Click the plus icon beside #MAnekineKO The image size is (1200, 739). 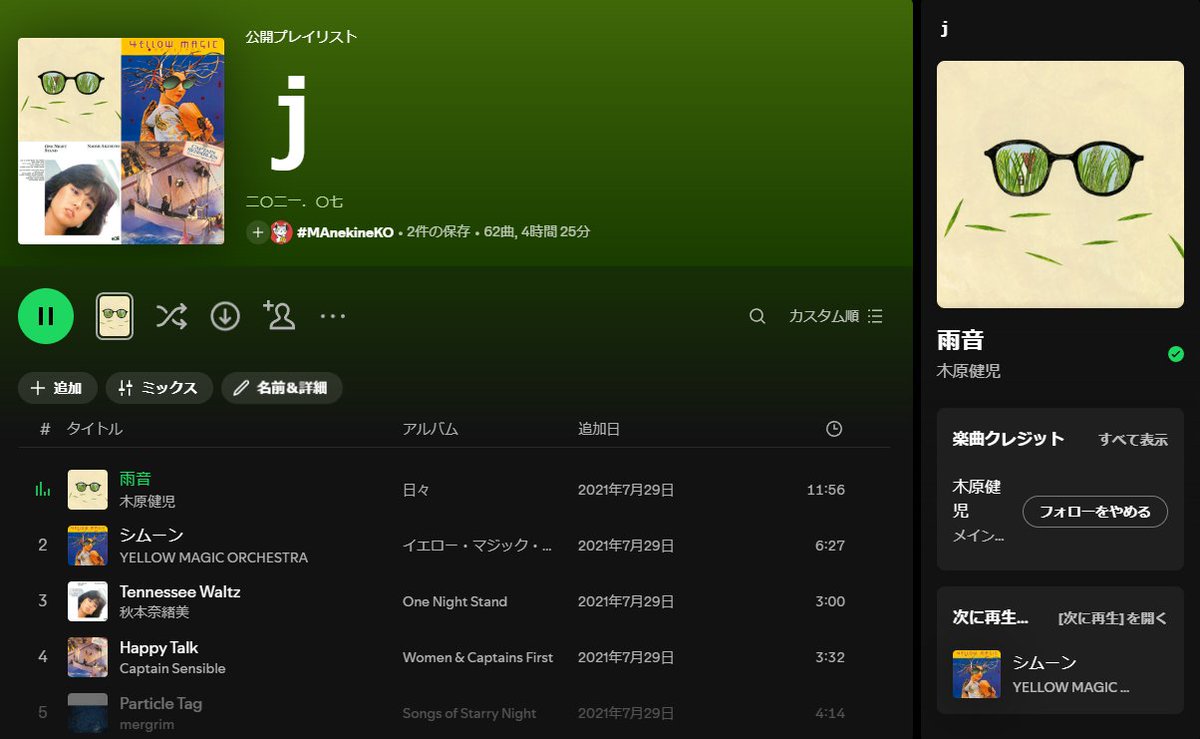coord(258,232)
